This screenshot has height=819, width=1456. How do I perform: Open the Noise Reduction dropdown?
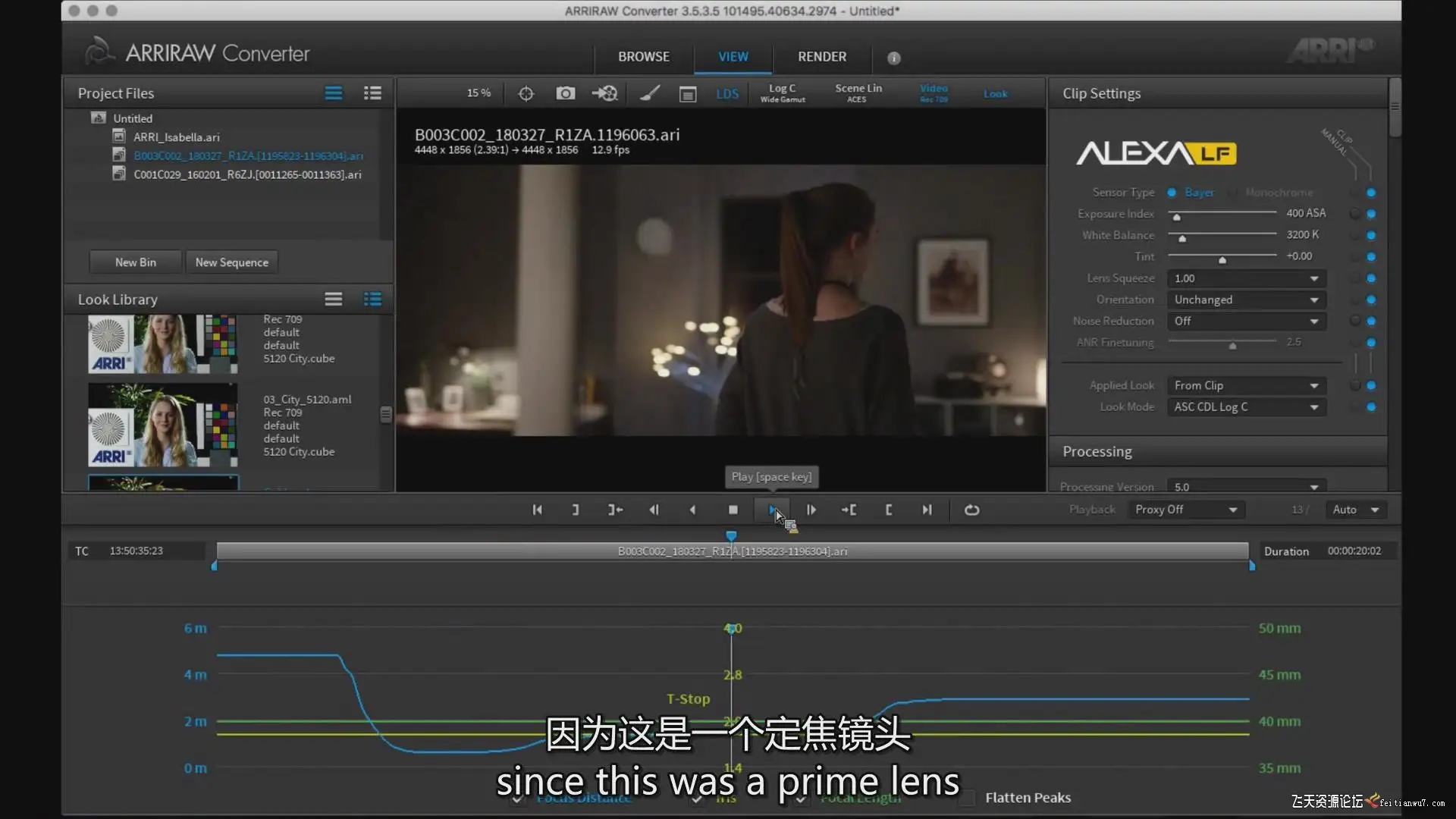pos(1245,322)
